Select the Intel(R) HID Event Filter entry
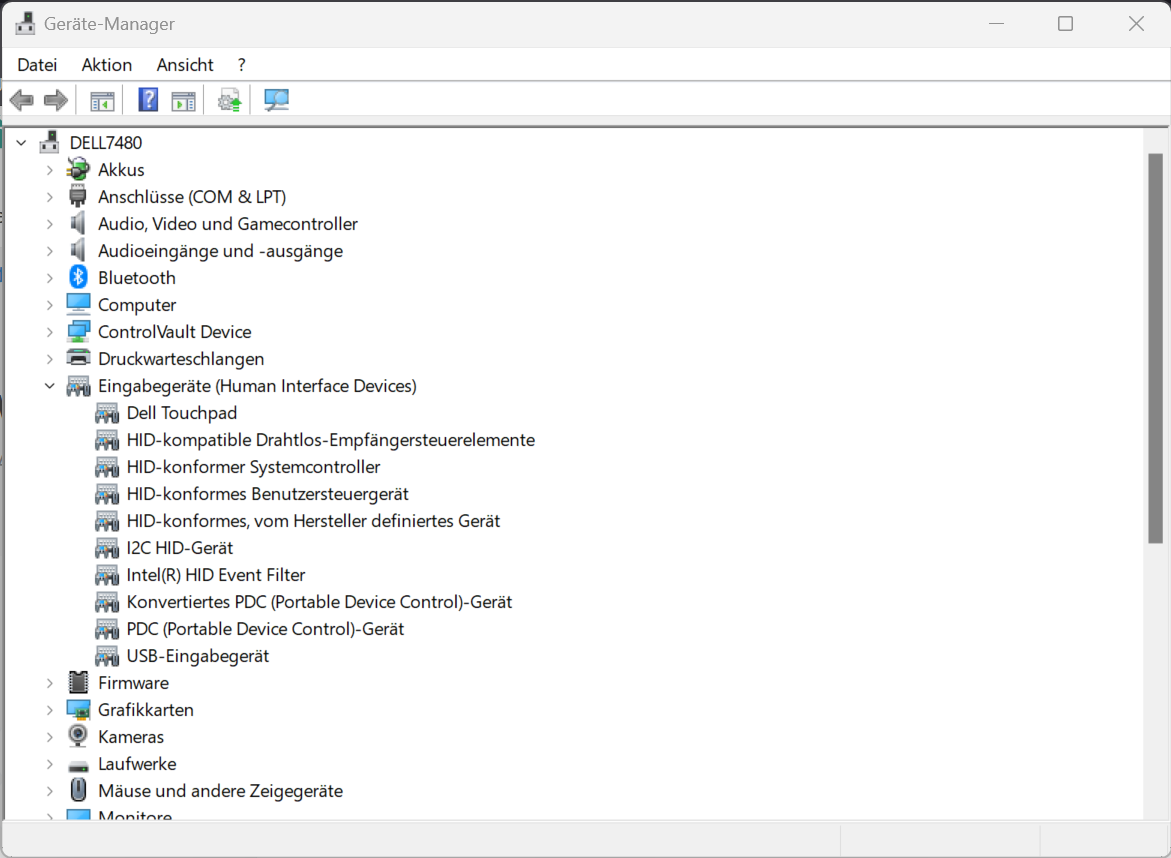 click(x=215, y=575)
